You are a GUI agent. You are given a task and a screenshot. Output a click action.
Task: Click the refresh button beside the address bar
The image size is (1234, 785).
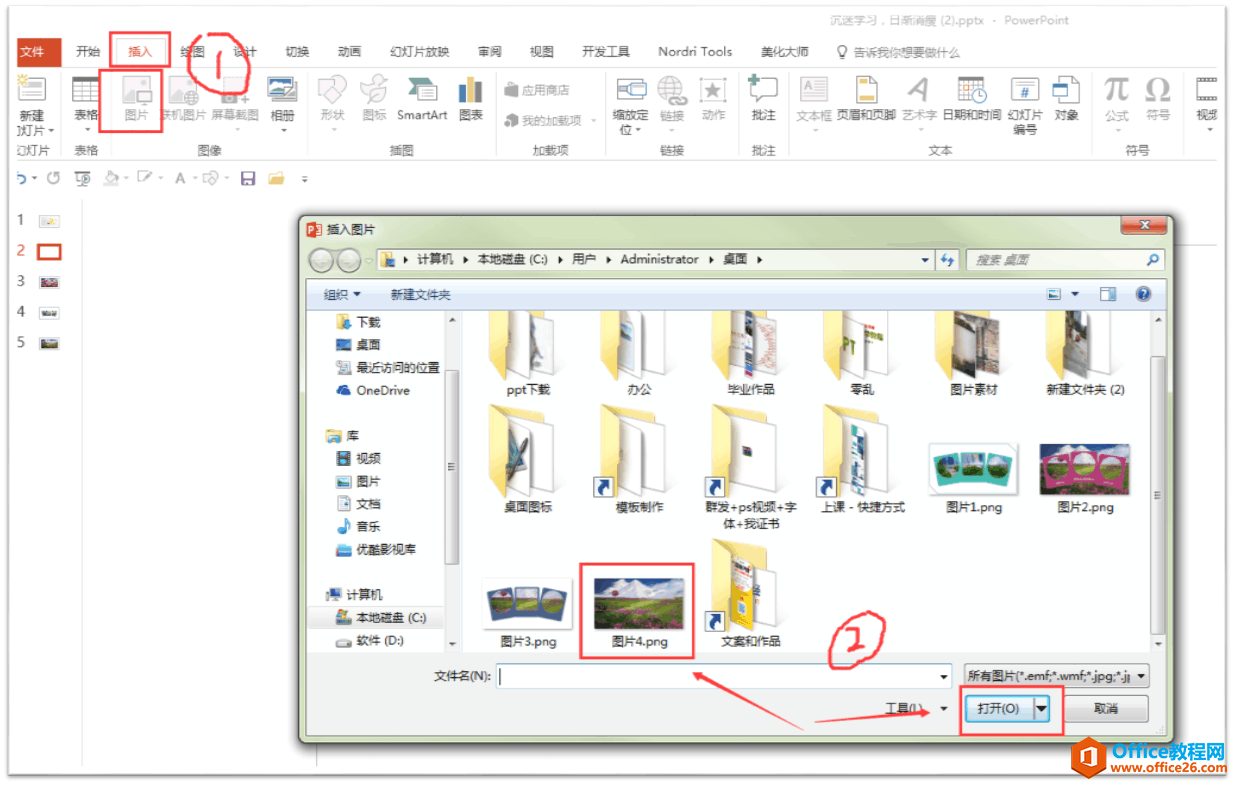click(x=948, y=259)
